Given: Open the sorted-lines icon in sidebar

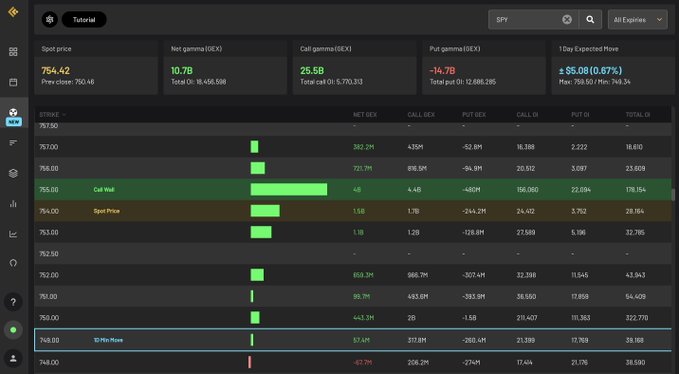Looking at the screenshot, I should click(13, 143).
